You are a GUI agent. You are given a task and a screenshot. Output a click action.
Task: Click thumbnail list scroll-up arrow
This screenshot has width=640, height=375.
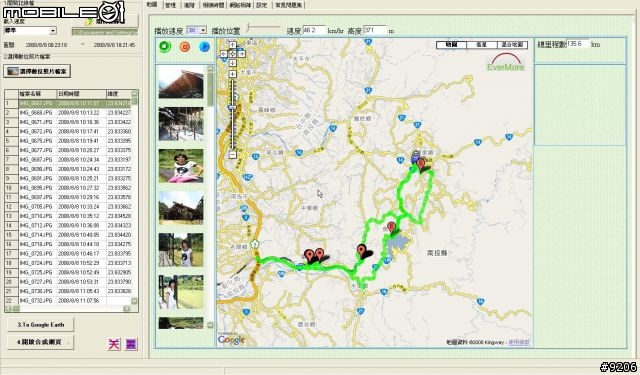click(210, 69)
